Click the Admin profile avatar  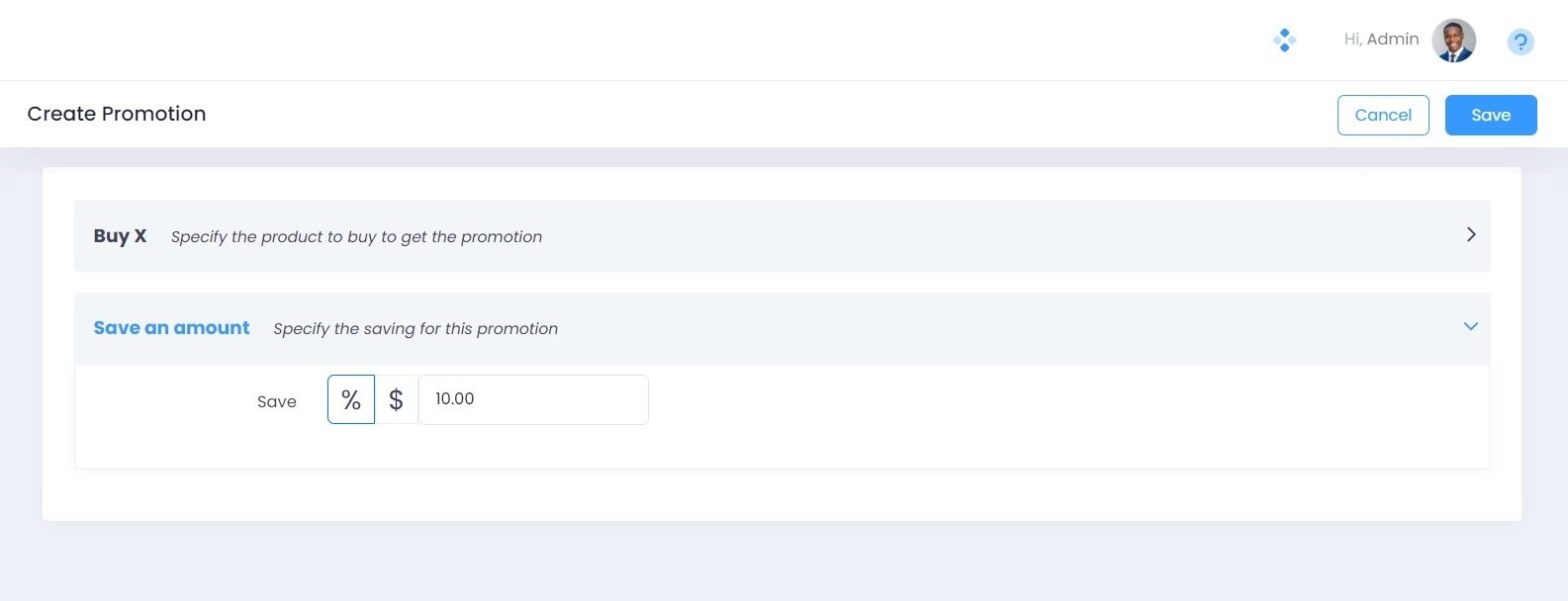(1454, 41)
